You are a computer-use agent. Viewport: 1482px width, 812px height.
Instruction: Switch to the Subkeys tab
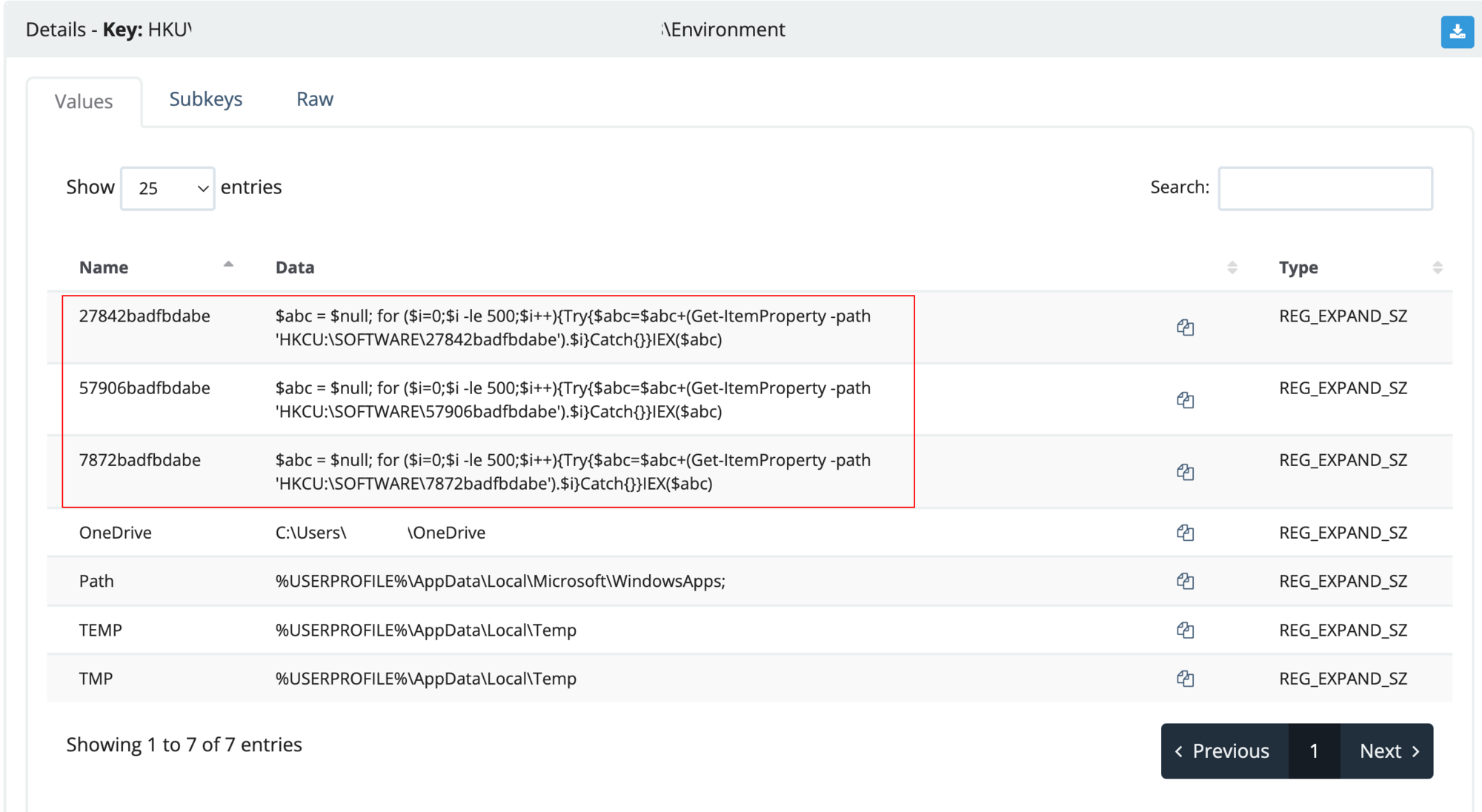click(x=206, y=99)
